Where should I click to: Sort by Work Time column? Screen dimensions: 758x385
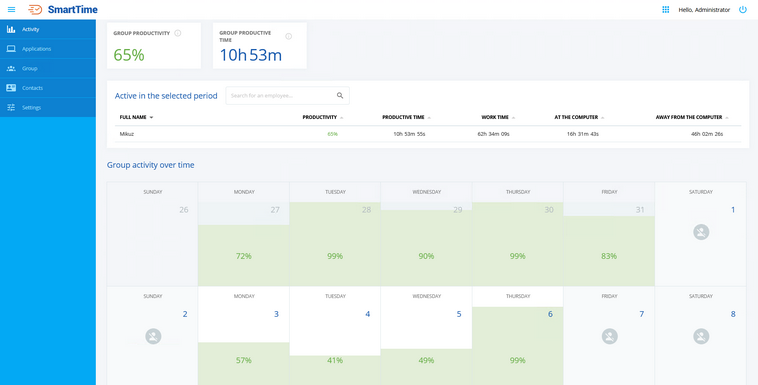498,118
